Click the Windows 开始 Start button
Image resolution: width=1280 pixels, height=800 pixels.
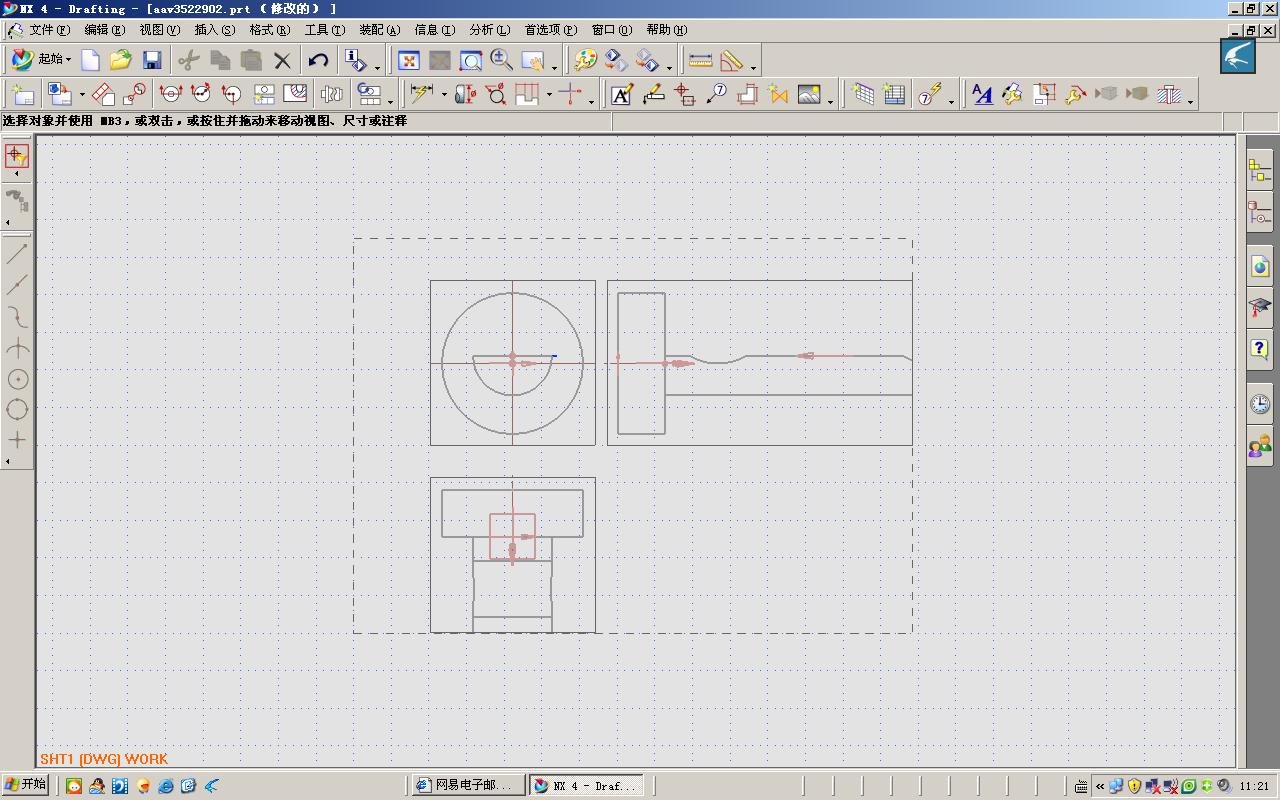point(26,785)
